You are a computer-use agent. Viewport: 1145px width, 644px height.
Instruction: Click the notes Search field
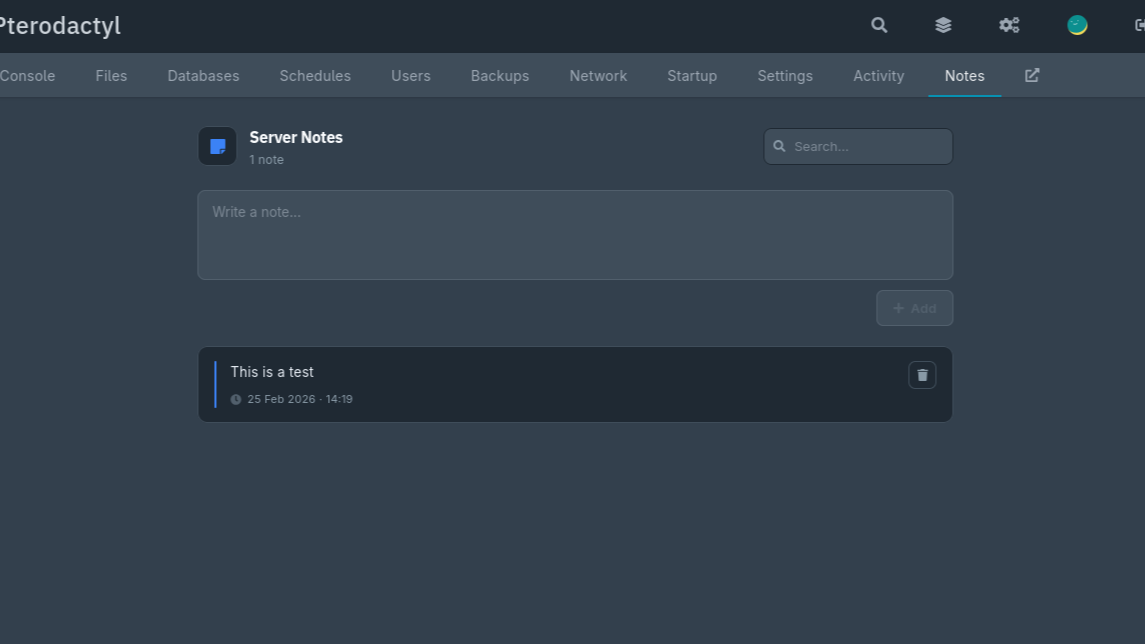[x=868, y=146]
